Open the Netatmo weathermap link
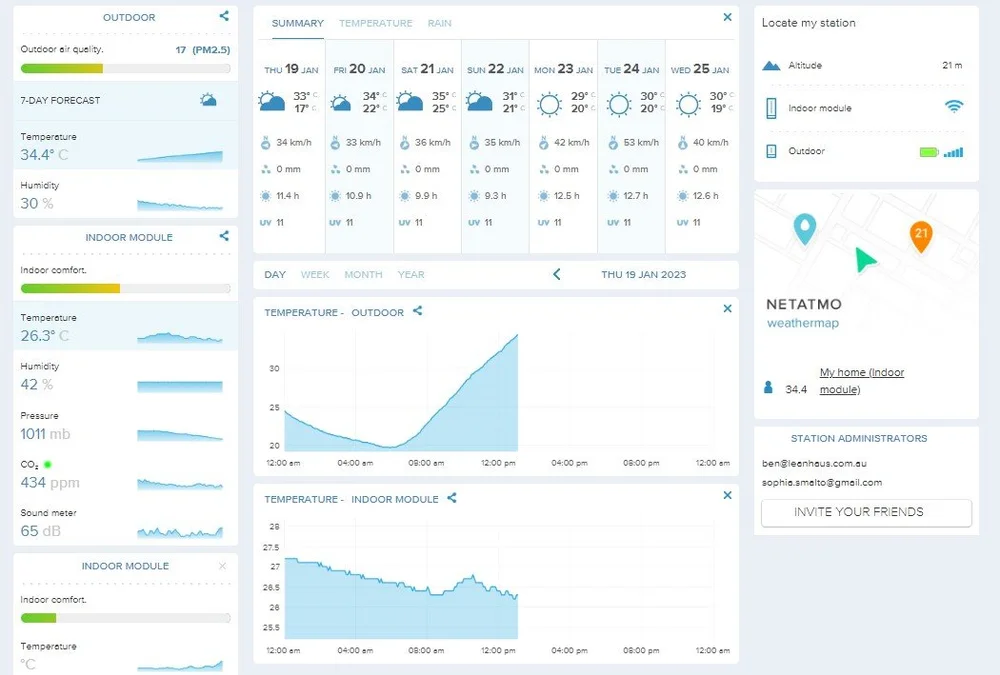Image resolution: width=1000 pixels, height=675 pixels. 803,323
